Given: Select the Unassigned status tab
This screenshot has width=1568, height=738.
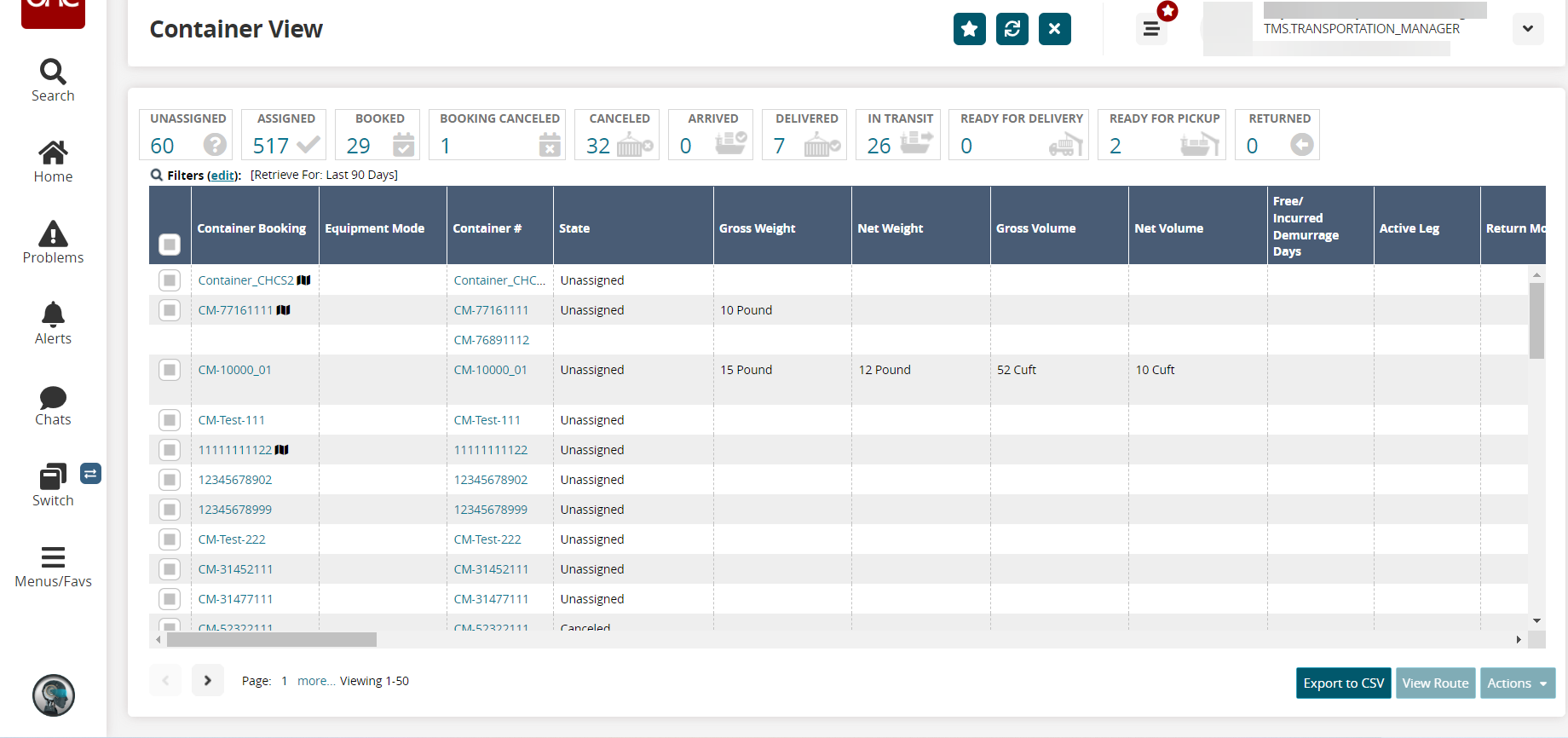Looking at the screenshot, I should pos(187,135).
